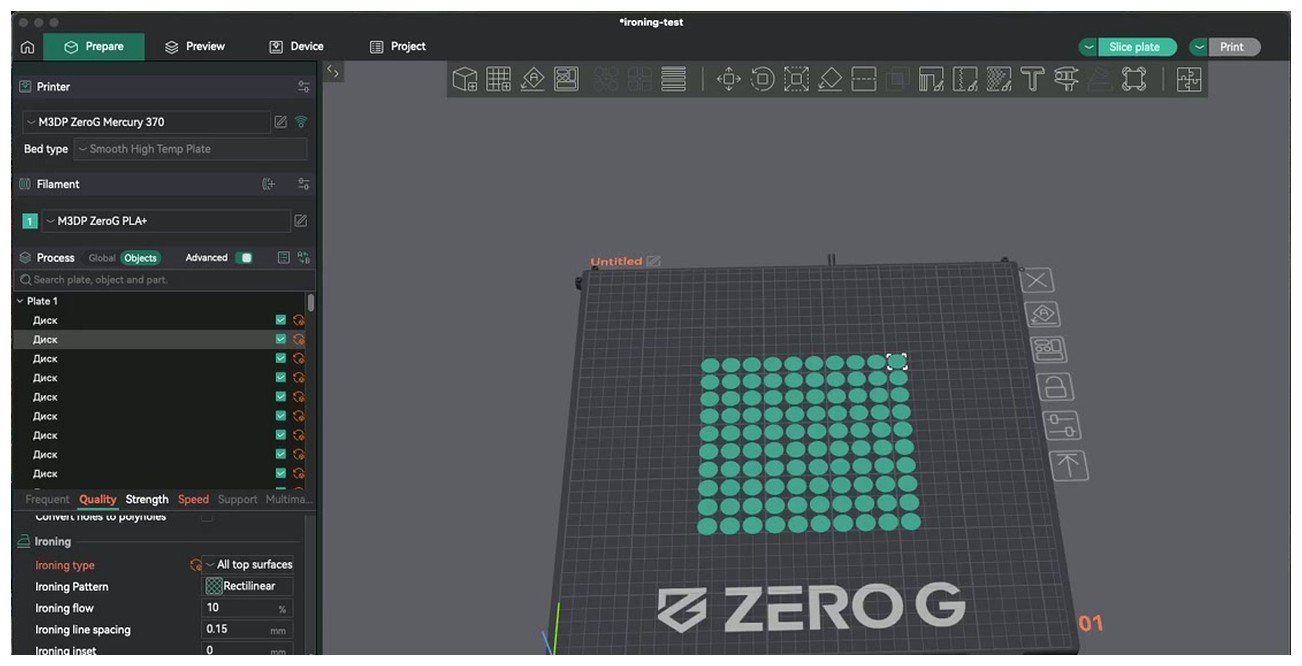Select the Cut tool
This screenshot has height=666, width=1302.
coord(864,79)
